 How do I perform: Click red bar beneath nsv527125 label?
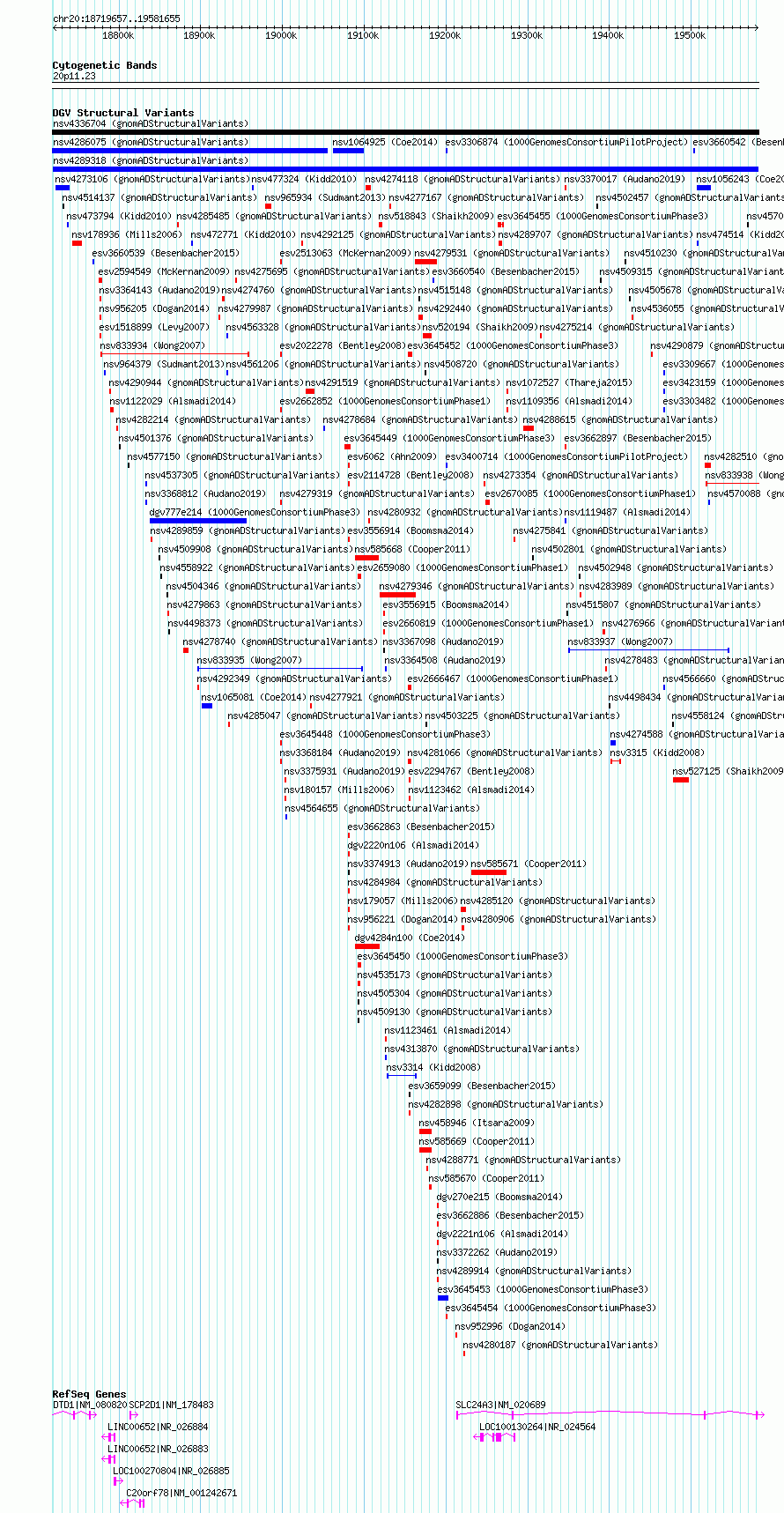681,780
